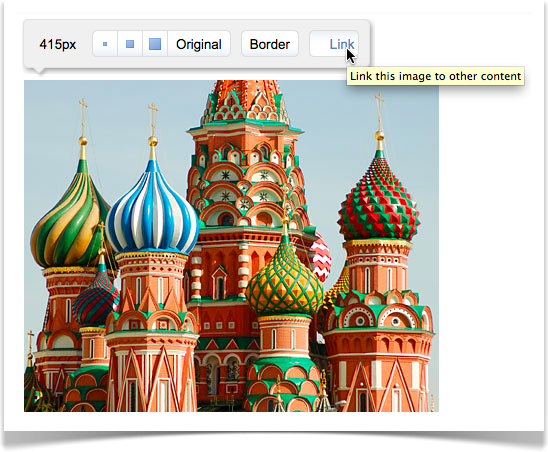This screenshot has height=452, width=548.
Task: Click the 'Link this image to other content' tooltip
Action: pyautogui.click(x=435, y=76)
